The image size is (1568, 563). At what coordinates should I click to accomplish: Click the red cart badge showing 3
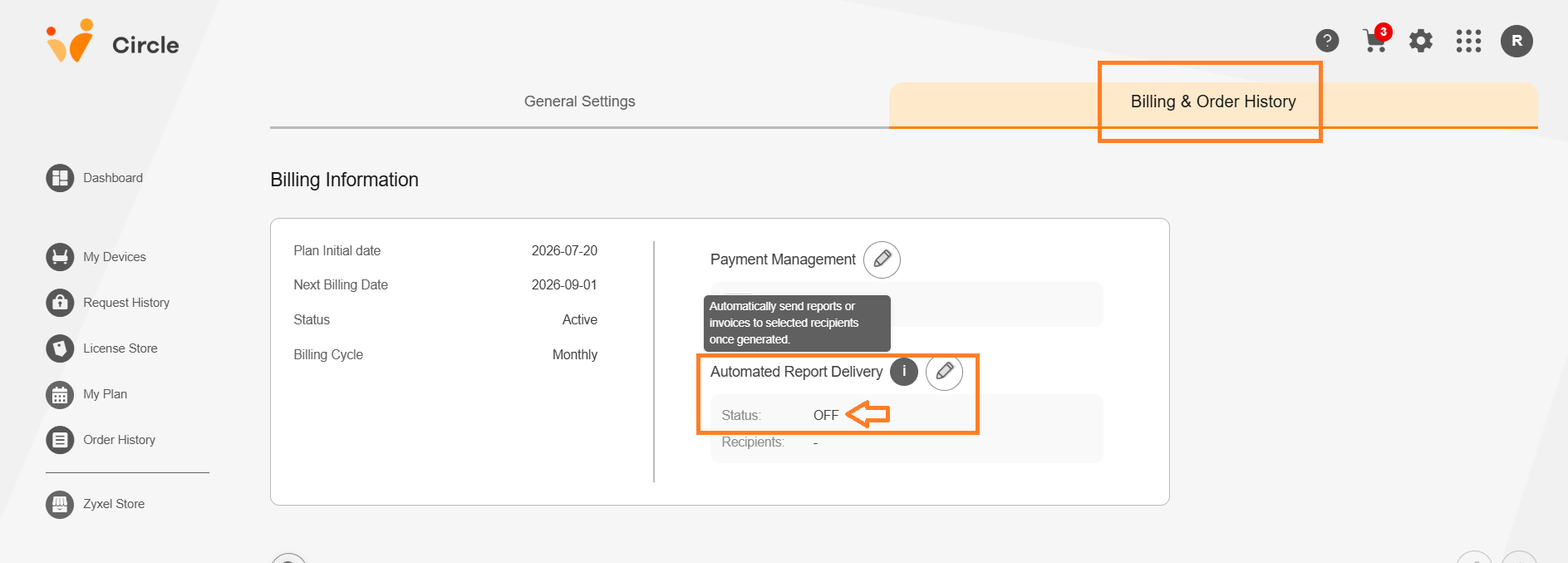click(x=1384, y=32)
